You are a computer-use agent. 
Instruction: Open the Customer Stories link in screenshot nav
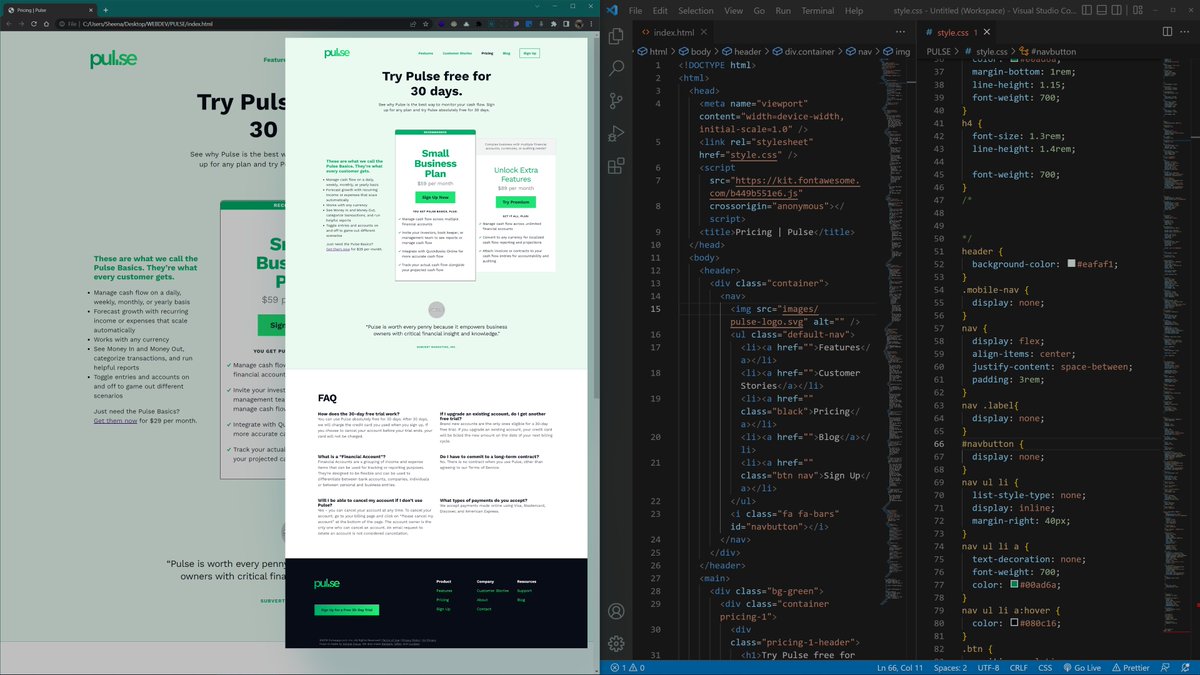coord(457,53)
